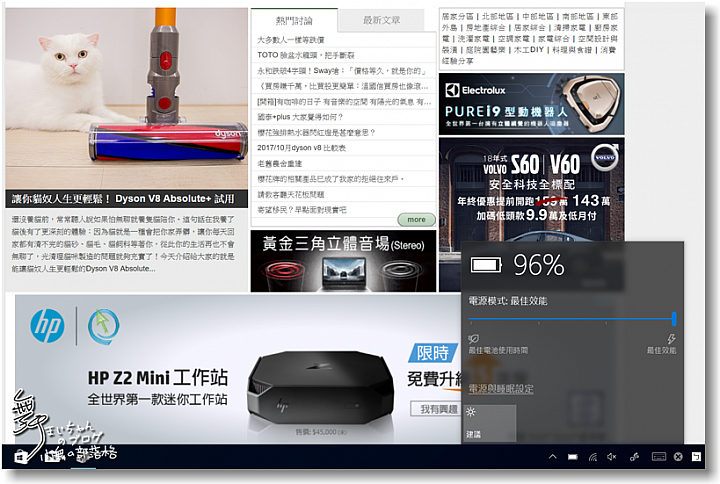720x484 pixels.
Task: Open the 黃金三角立體音場 Stereo banner
Action: (343, 261)
